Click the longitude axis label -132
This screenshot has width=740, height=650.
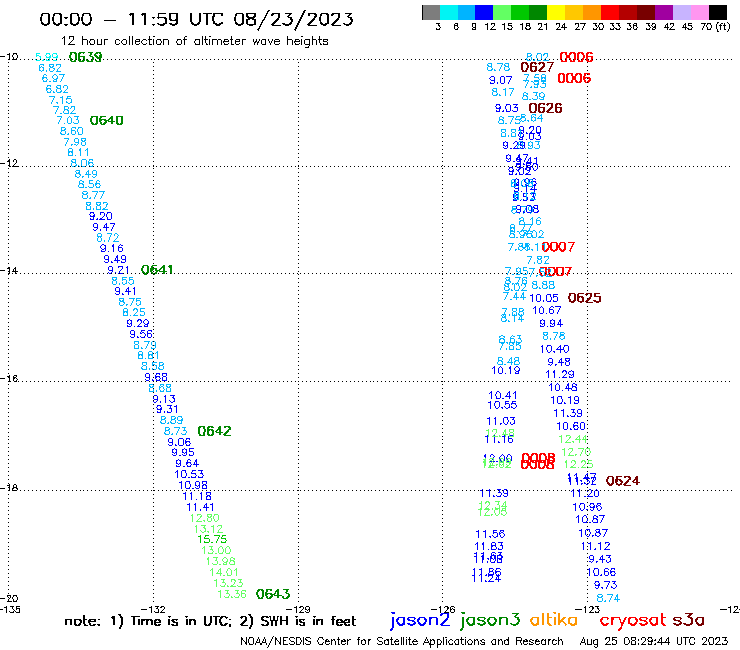click(153, 610)
